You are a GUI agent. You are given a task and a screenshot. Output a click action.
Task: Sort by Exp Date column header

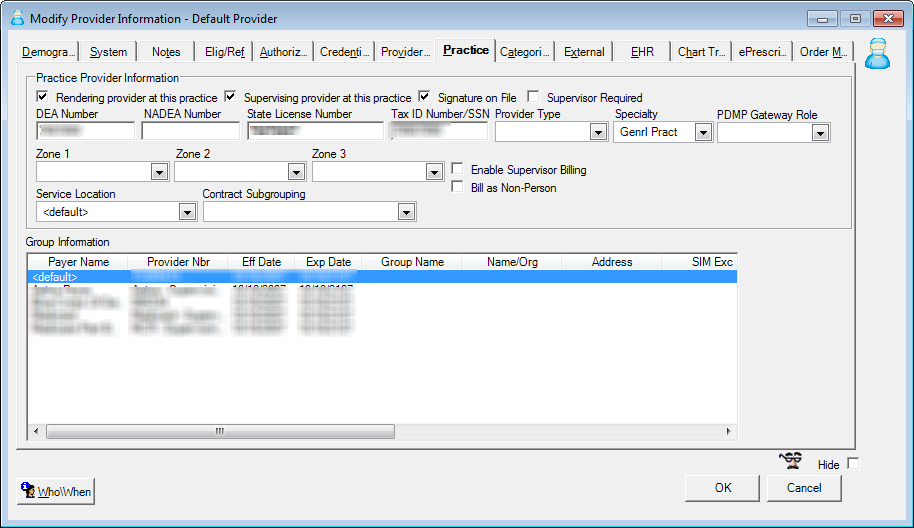(328, 262)
